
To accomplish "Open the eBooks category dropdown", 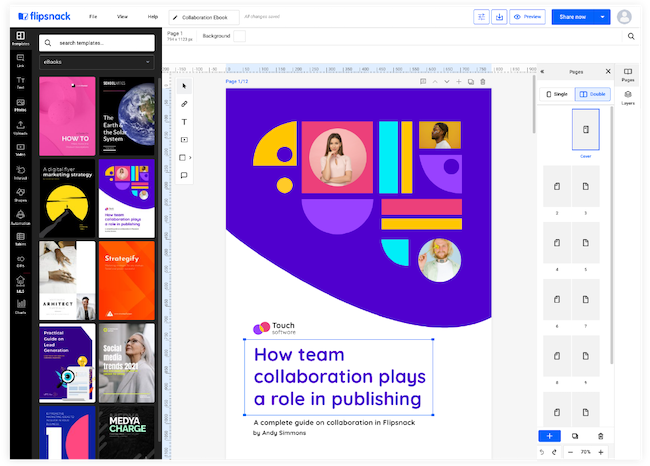I will (97, 63).
